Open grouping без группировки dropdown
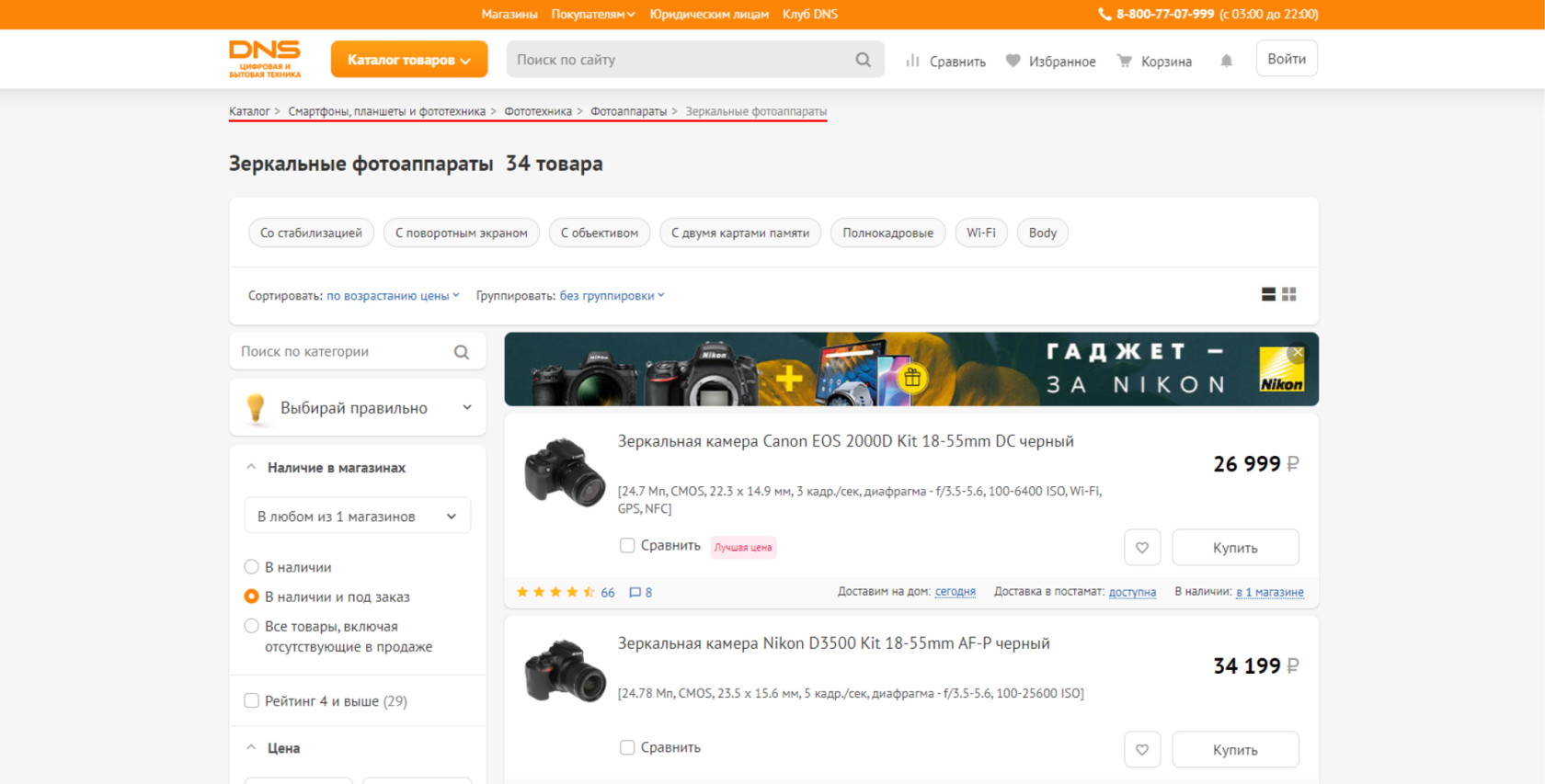1545x784 pixels. [612, 296]
